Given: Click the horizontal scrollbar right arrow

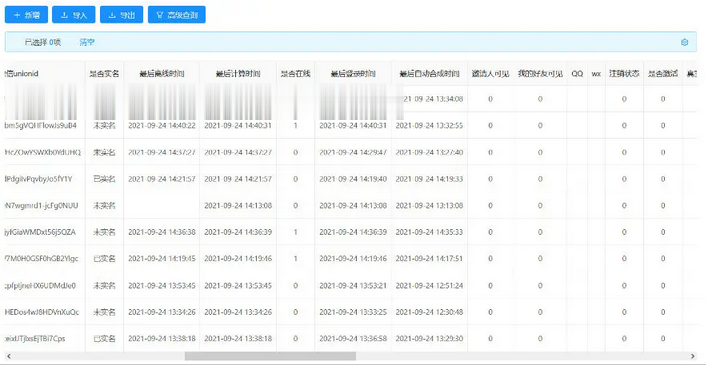Looking at the screenshot, I should click(x=693, y=356).
